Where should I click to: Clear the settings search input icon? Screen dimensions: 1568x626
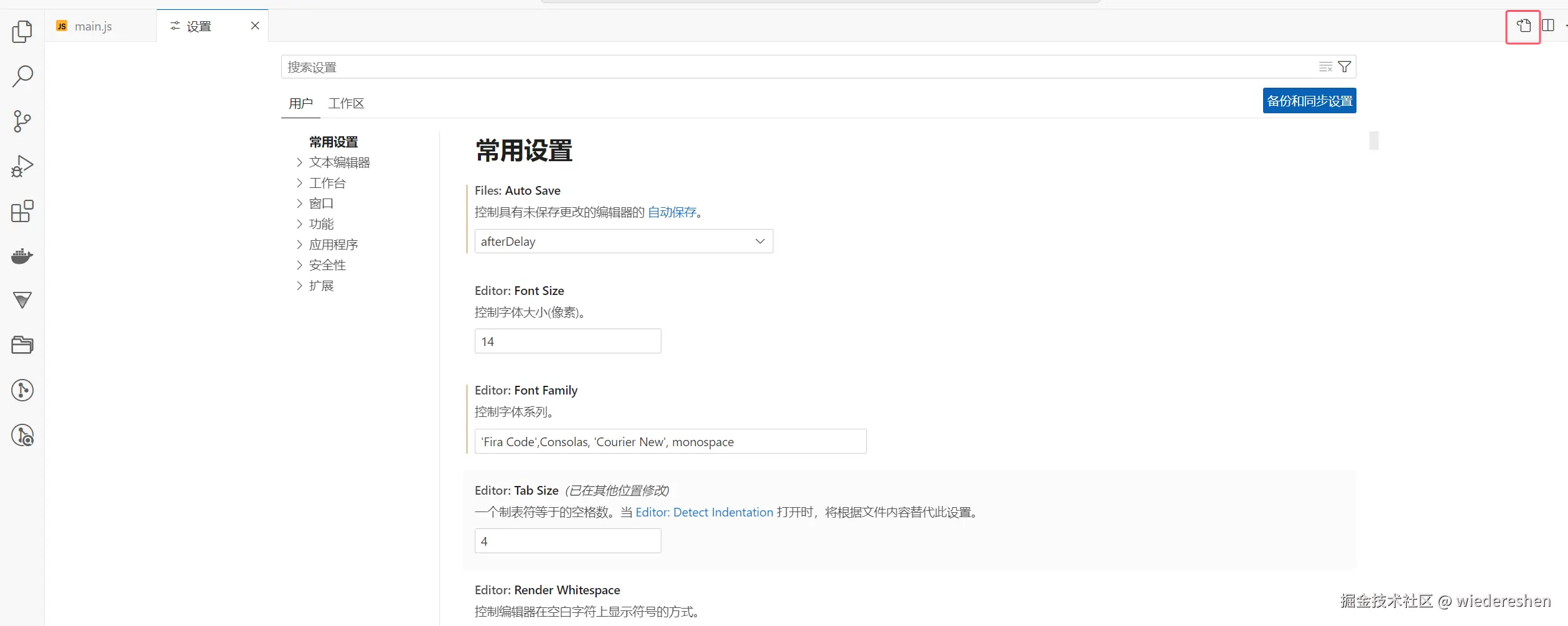point(1325,67)
